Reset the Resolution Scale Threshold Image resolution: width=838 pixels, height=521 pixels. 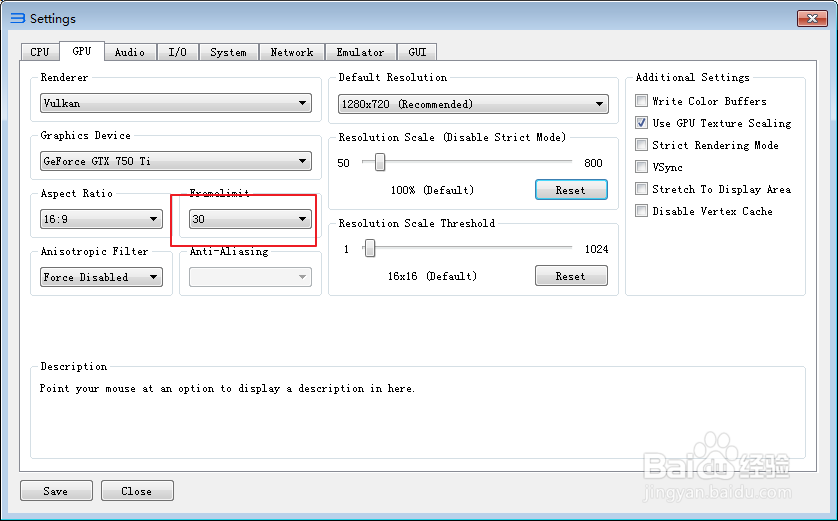coord(571,276)
